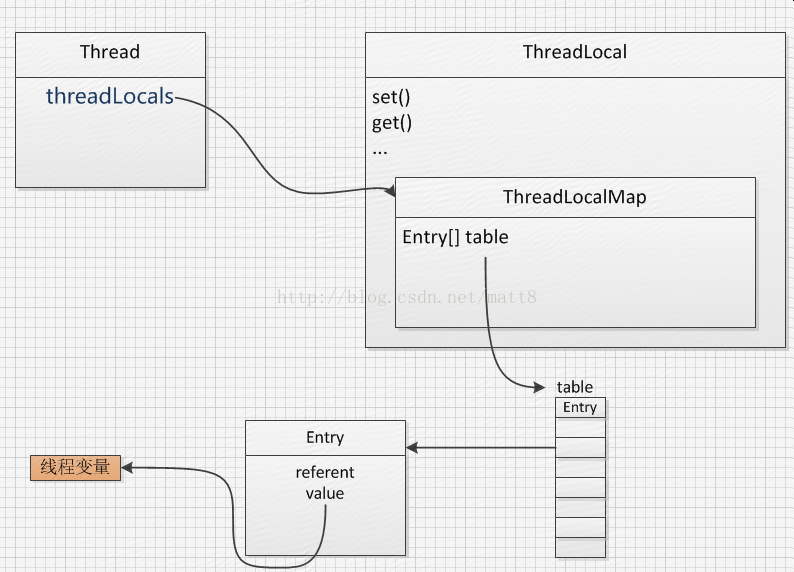This screenshot has height=572, width=794.
Task: Select the Entry box header
Action: pyautogui.click(x=326, y=438)
